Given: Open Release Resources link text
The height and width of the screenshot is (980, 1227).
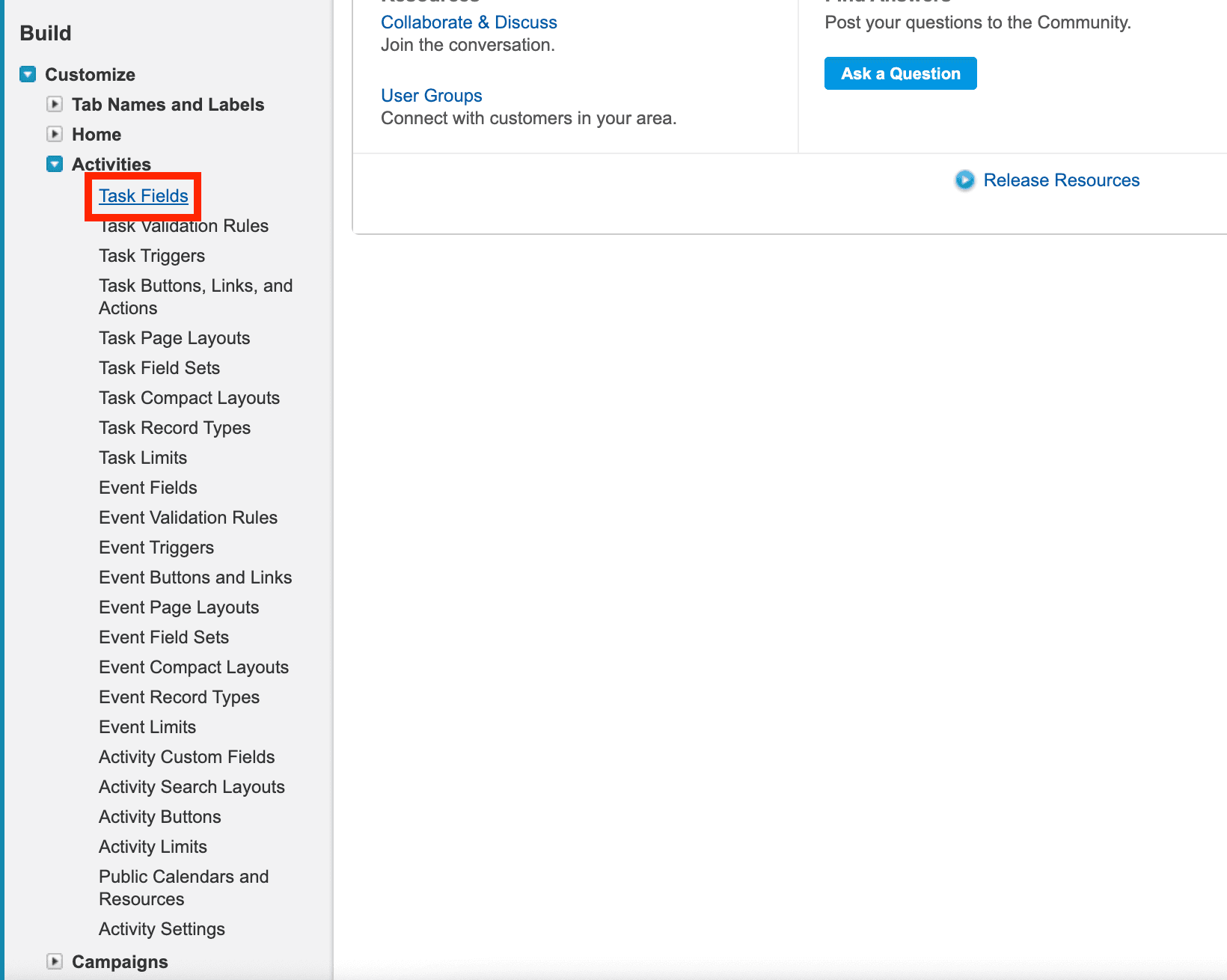Looking at the screenshot, I should point(1061,180).
